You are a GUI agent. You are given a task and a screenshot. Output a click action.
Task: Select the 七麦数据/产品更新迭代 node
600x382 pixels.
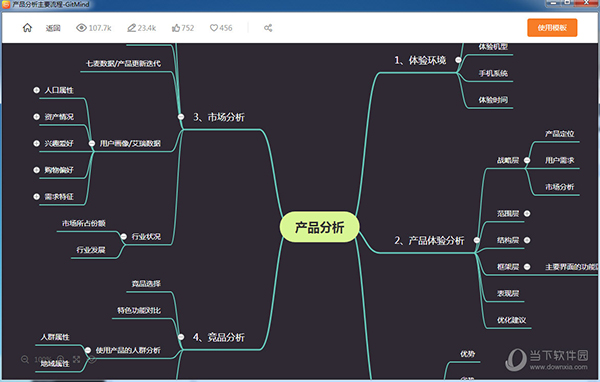123,64
